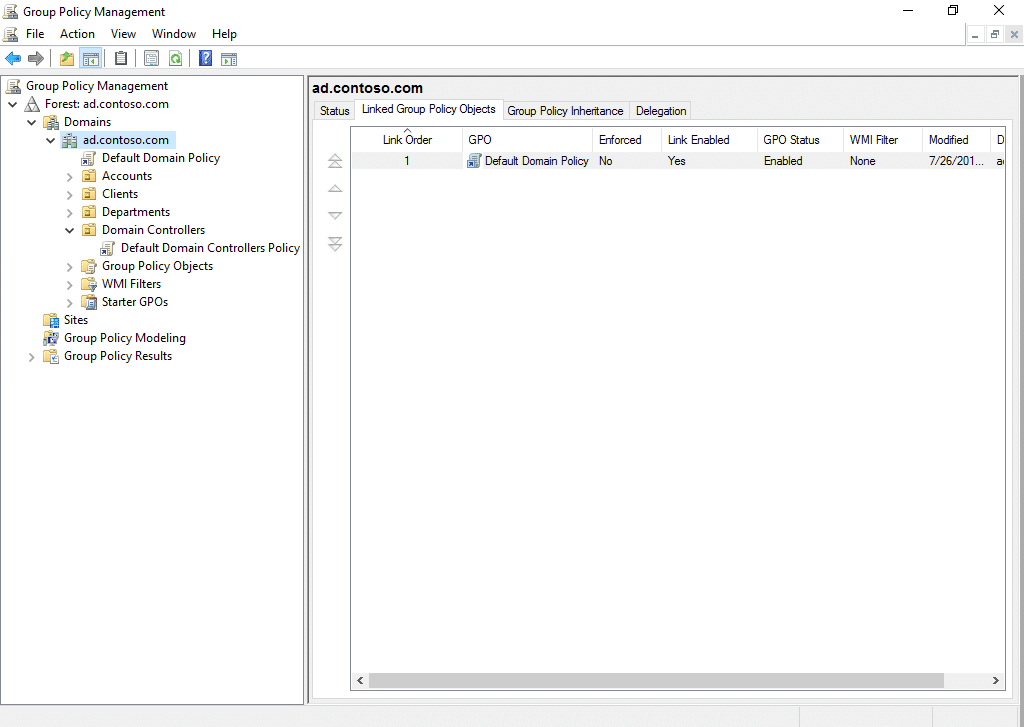Click the Domains folder icon
This screenshot has height=727, width=1024.
pos(51,122)
